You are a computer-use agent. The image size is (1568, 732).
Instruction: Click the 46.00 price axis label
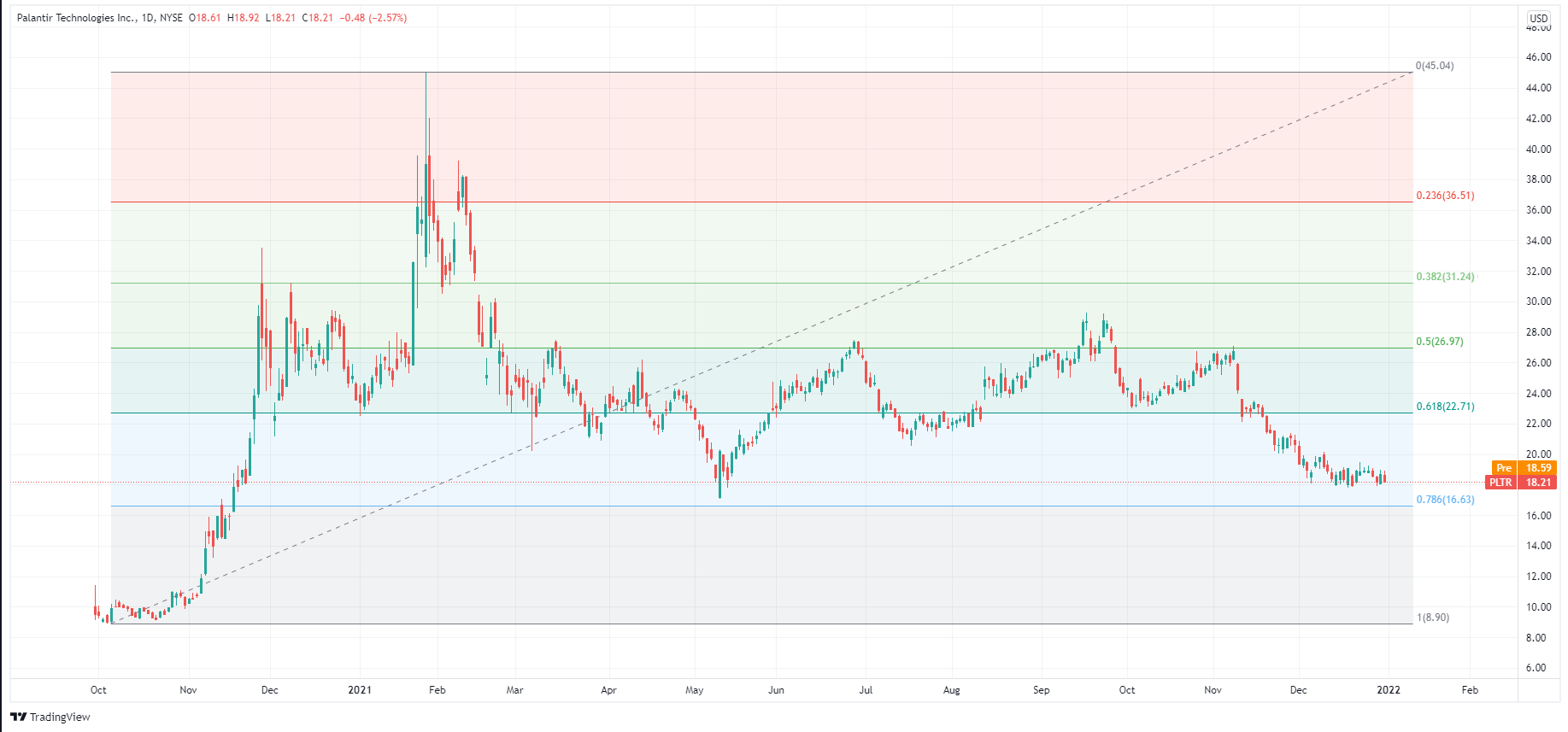click(1538, 57)
